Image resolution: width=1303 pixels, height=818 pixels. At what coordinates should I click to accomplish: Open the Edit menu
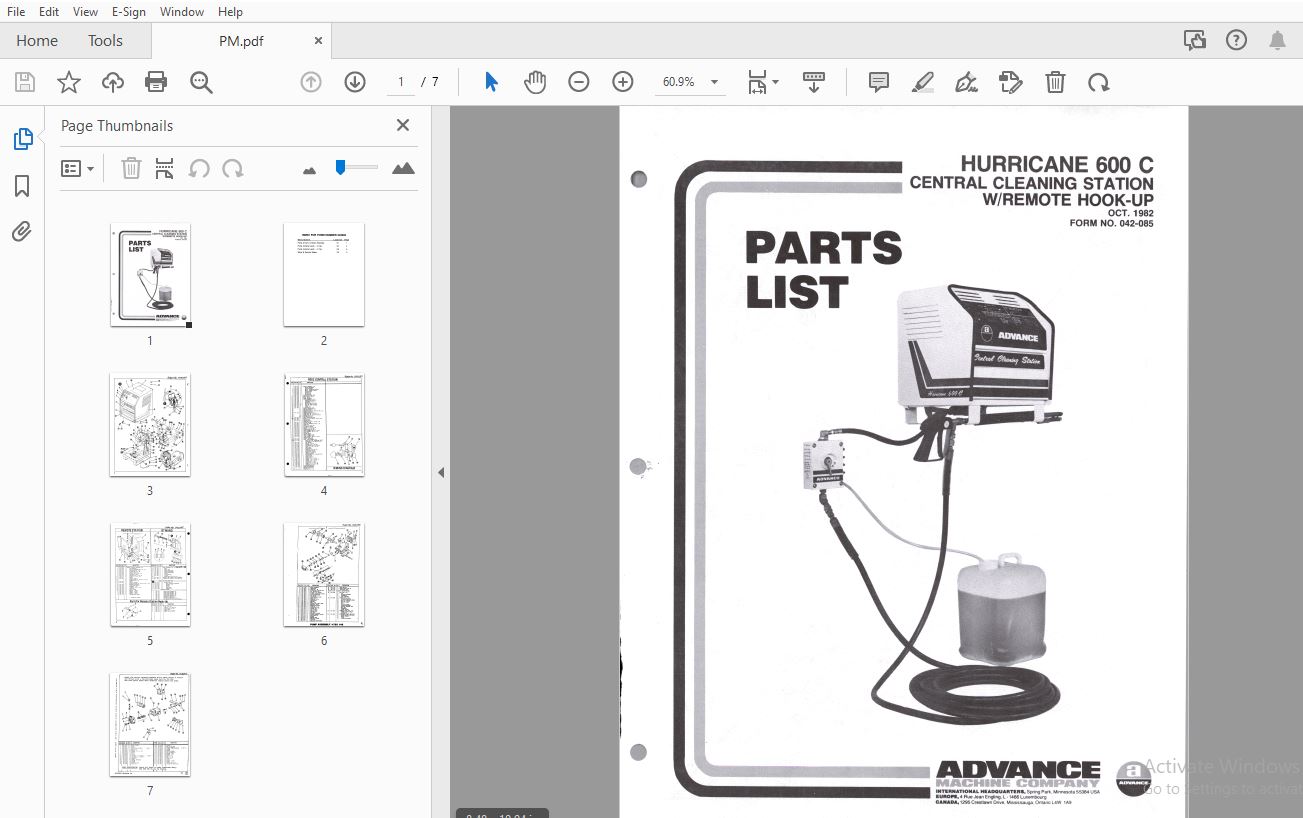click(x=49, y=11)
